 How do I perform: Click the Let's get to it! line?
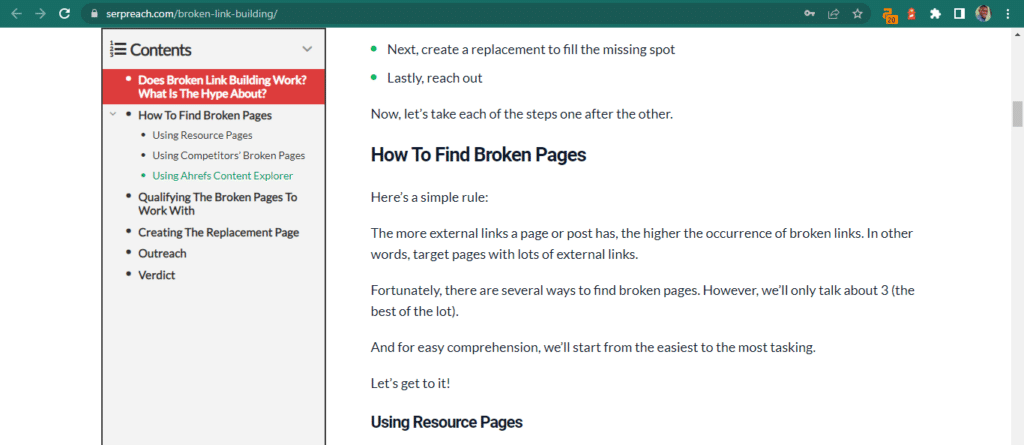pyautogui.click(x=410, y=383)
